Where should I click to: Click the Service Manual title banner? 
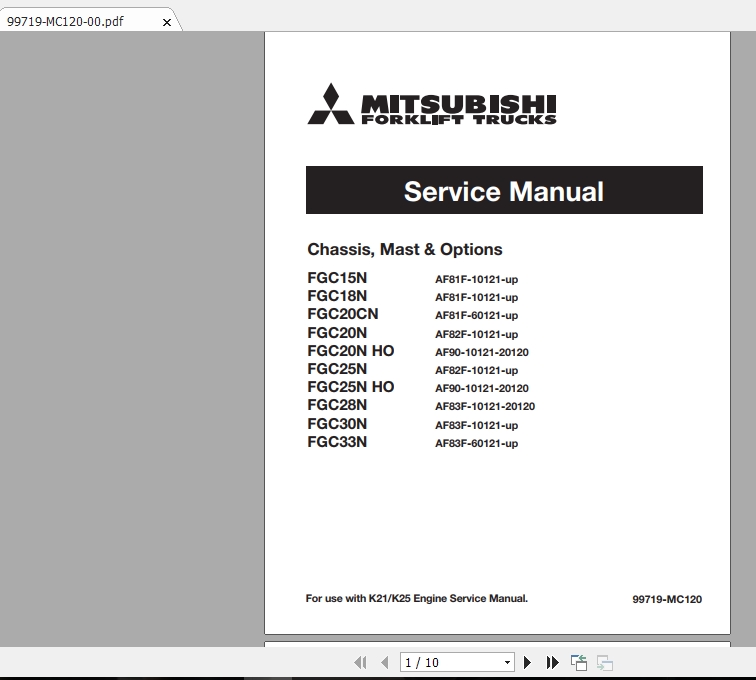(x=504, y=190)
